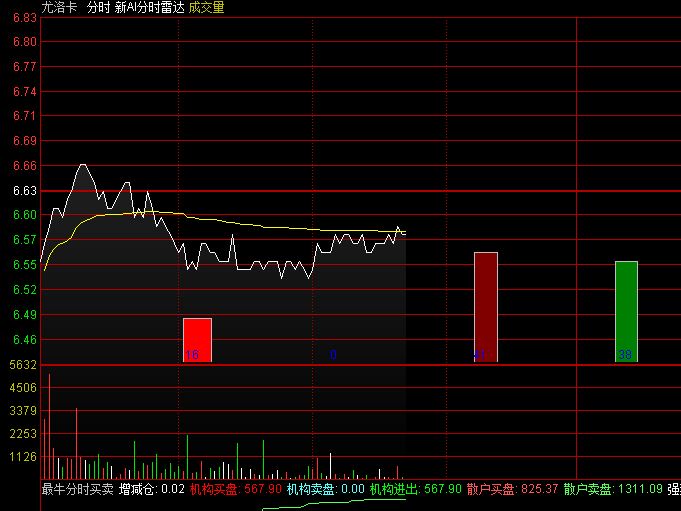Click the 6.55 price axis label
Screen dimensions: 681x511
(x=25, y=265)
